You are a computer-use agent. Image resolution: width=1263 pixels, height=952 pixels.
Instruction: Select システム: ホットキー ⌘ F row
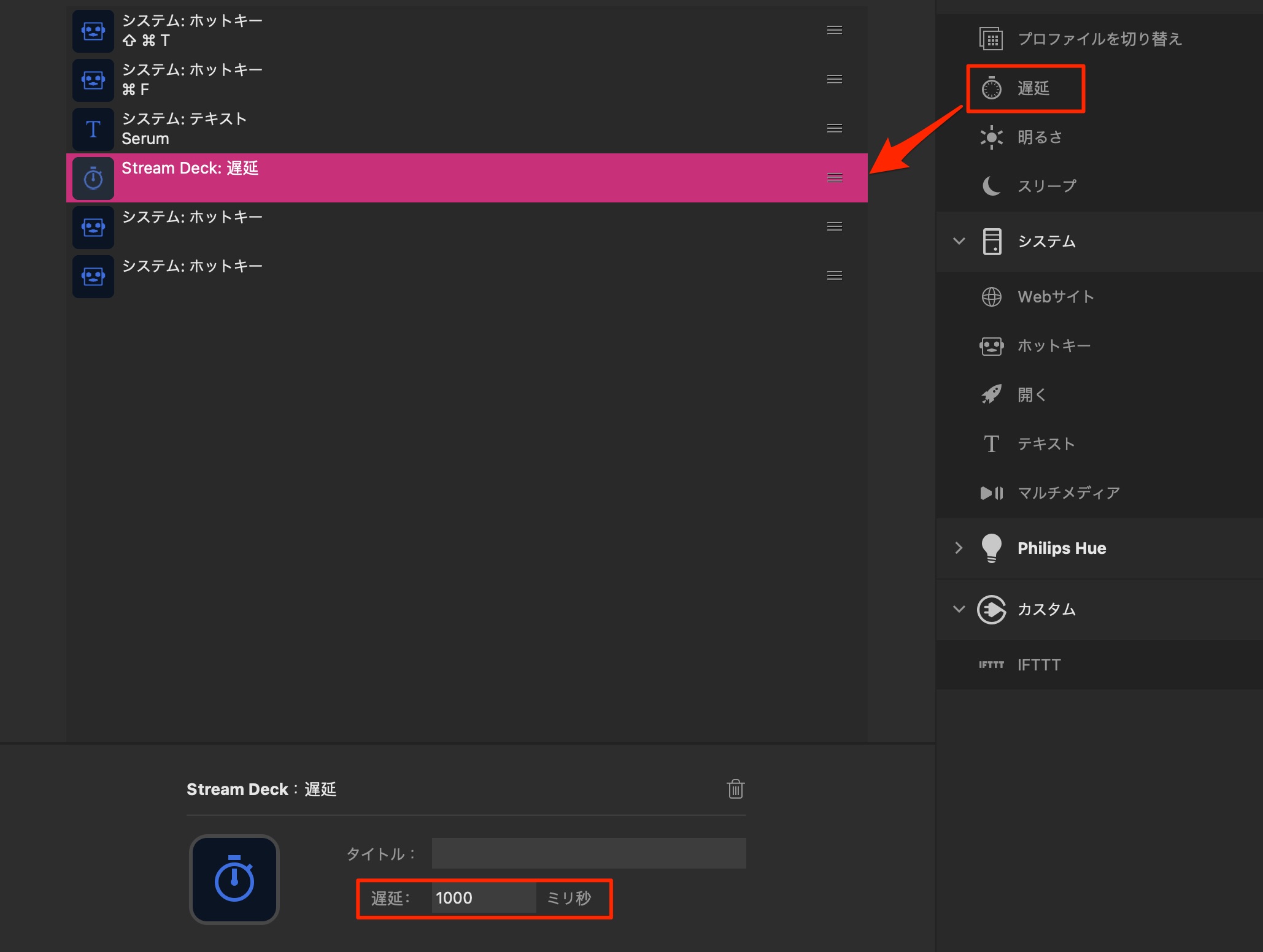tap(467, 80)
